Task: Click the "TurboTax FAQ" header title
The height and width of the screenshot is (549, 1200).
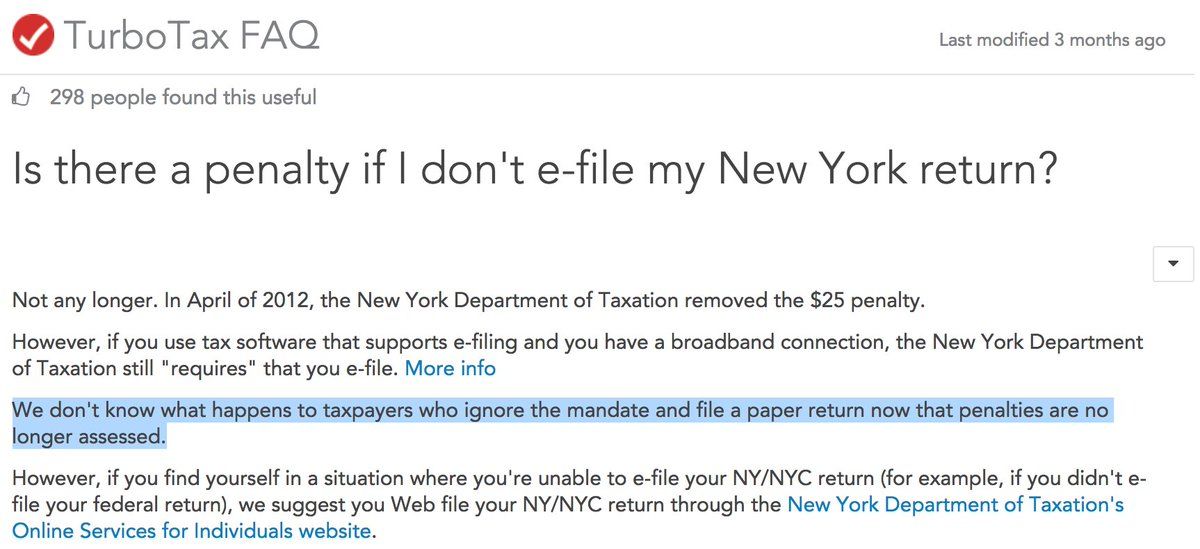Action: click(191, 36)
